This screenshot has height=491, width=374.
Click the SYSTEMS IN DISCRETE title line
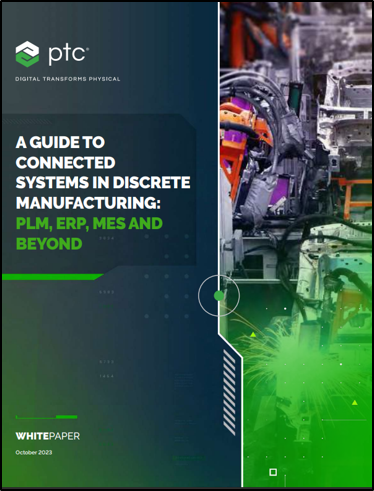pyautogui.click(x=103, y=183)
